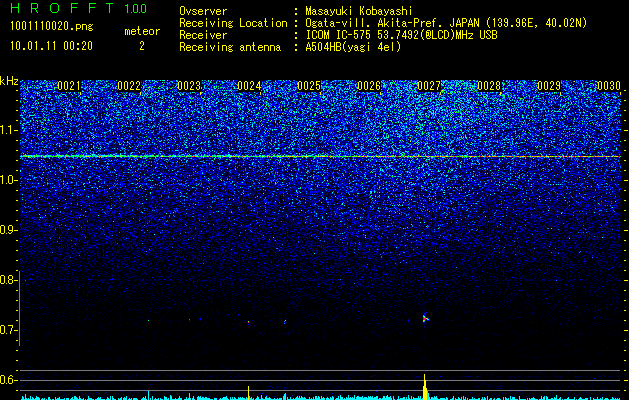Click the 0030 time marker
Image resolution: width=629 pixels, height=400 pixels.
pos(609,86)
